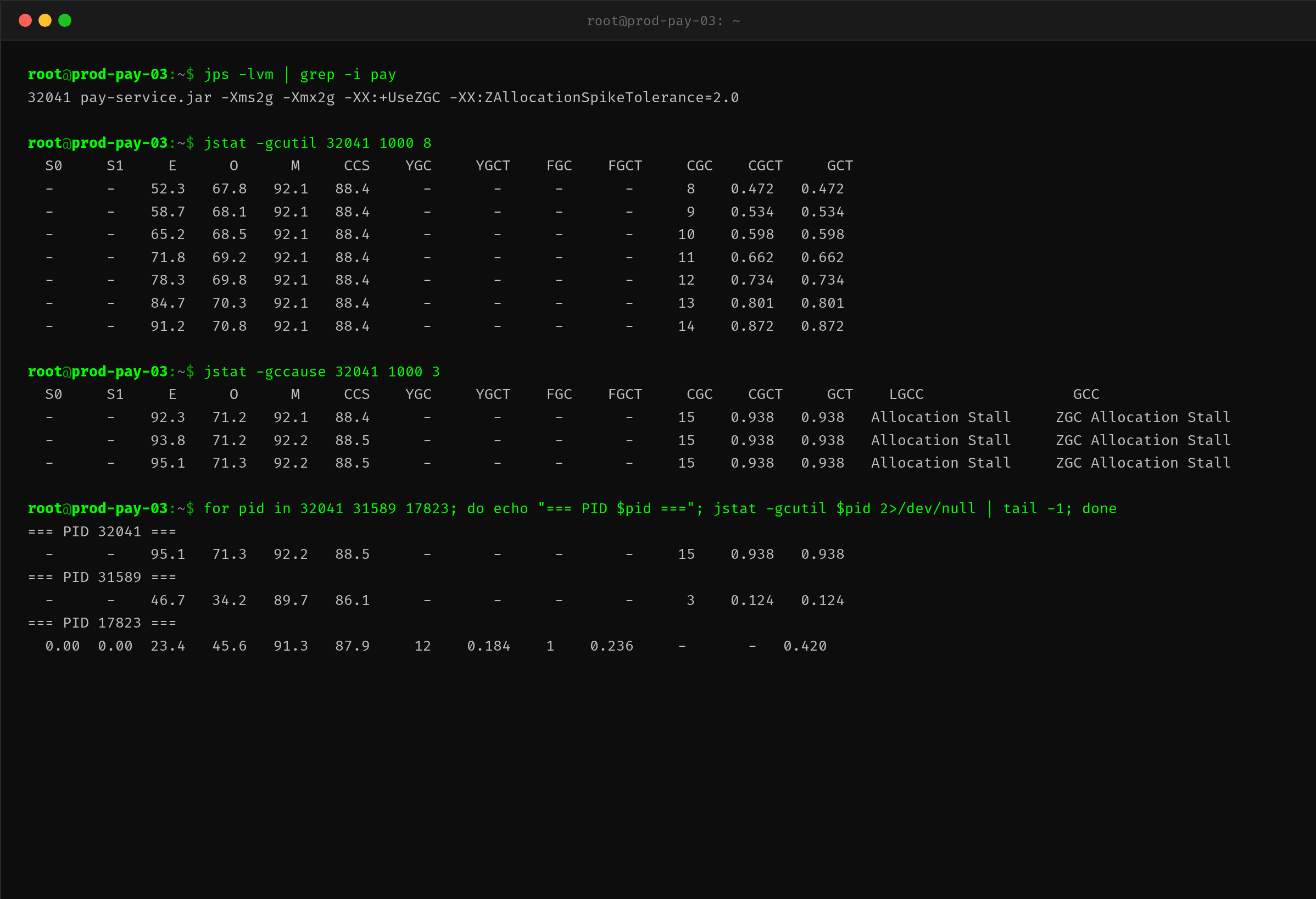This screenshot has width=1316, height=899.
Task: Click the O value 68.5
Action: tap(230, 235)
